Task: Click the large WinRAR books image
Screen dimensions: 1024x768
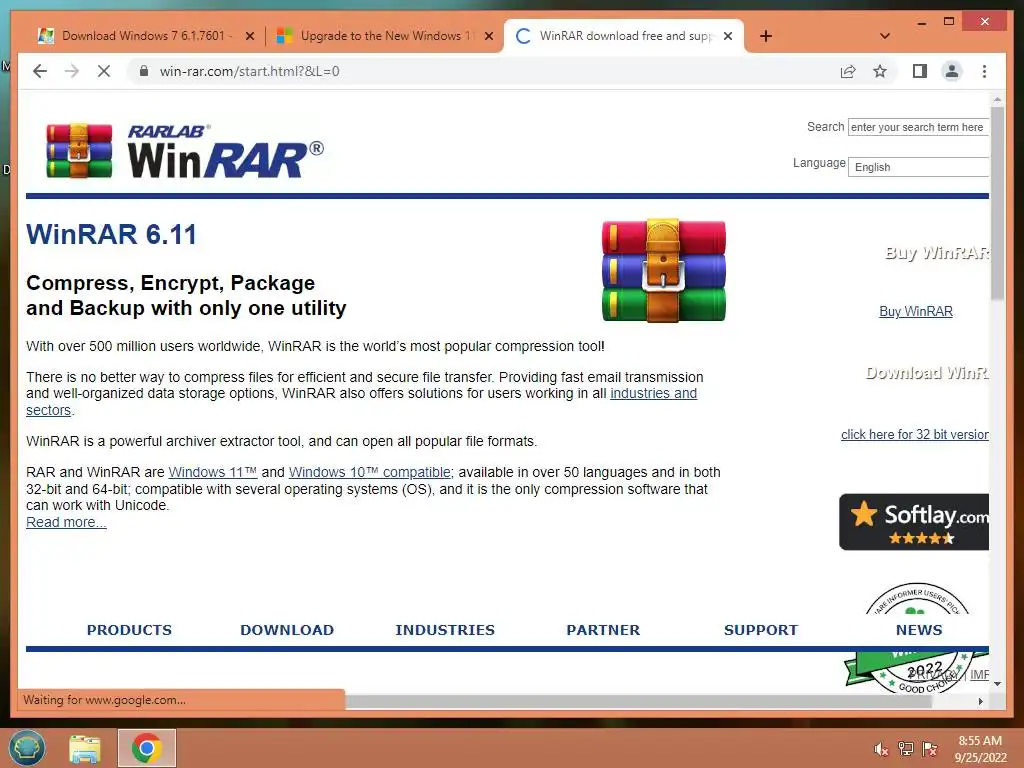Action: pos(664,270)
